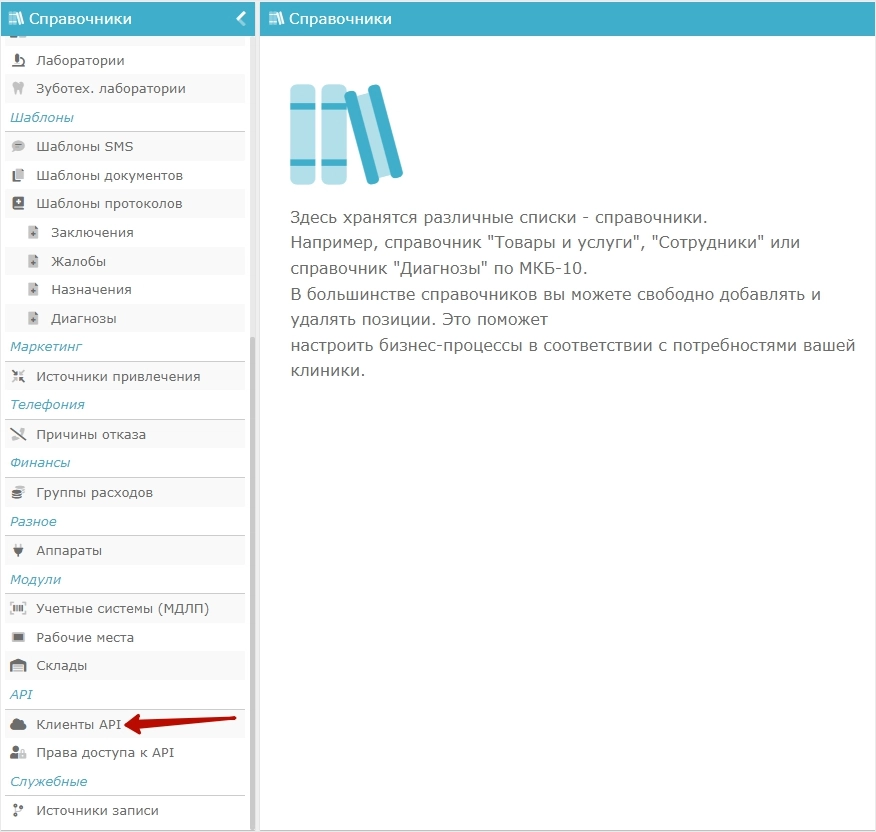Screen dimensions: 876x832
Task: Click the Шаблоны section heading
Action: coord(42,117)
